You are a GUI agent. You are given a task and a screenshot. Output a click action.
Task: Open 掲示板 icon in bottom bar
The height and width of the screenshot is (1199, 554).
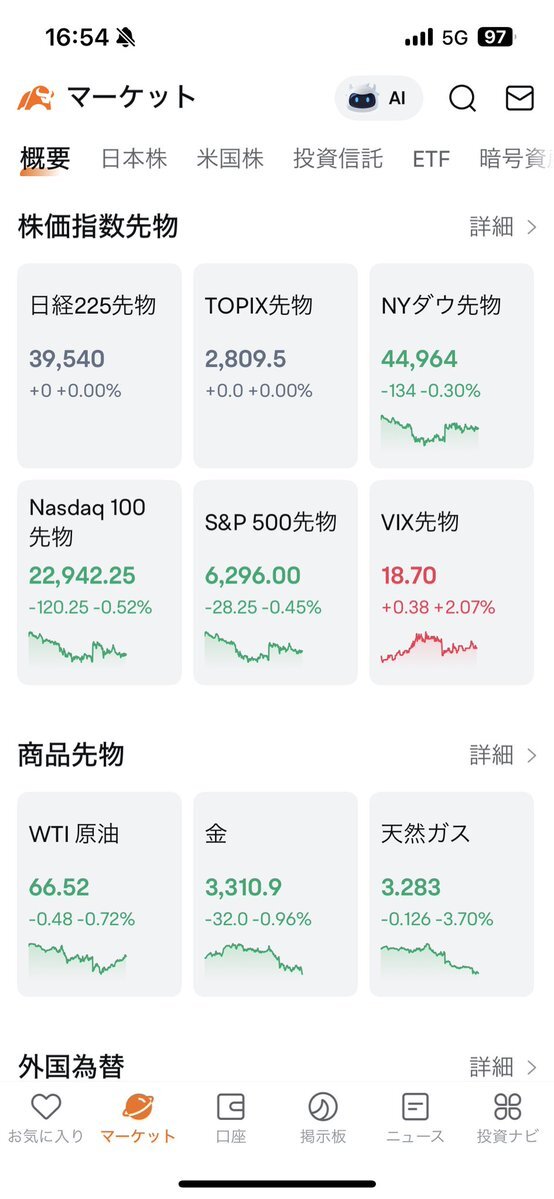(x=323, y=1106)
